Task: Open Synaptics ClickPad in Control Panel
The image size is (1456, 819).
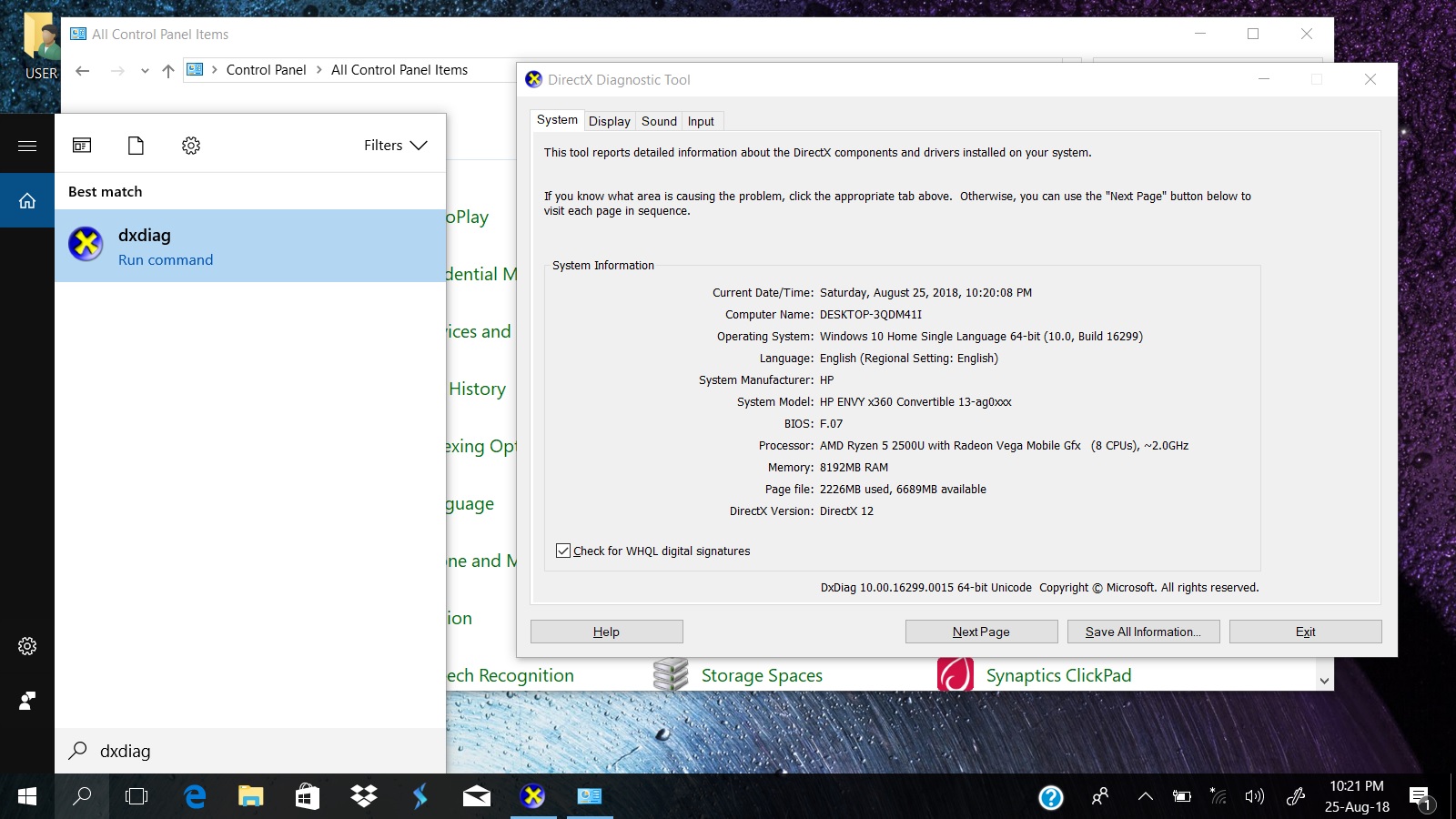Action: (1058, 675)
